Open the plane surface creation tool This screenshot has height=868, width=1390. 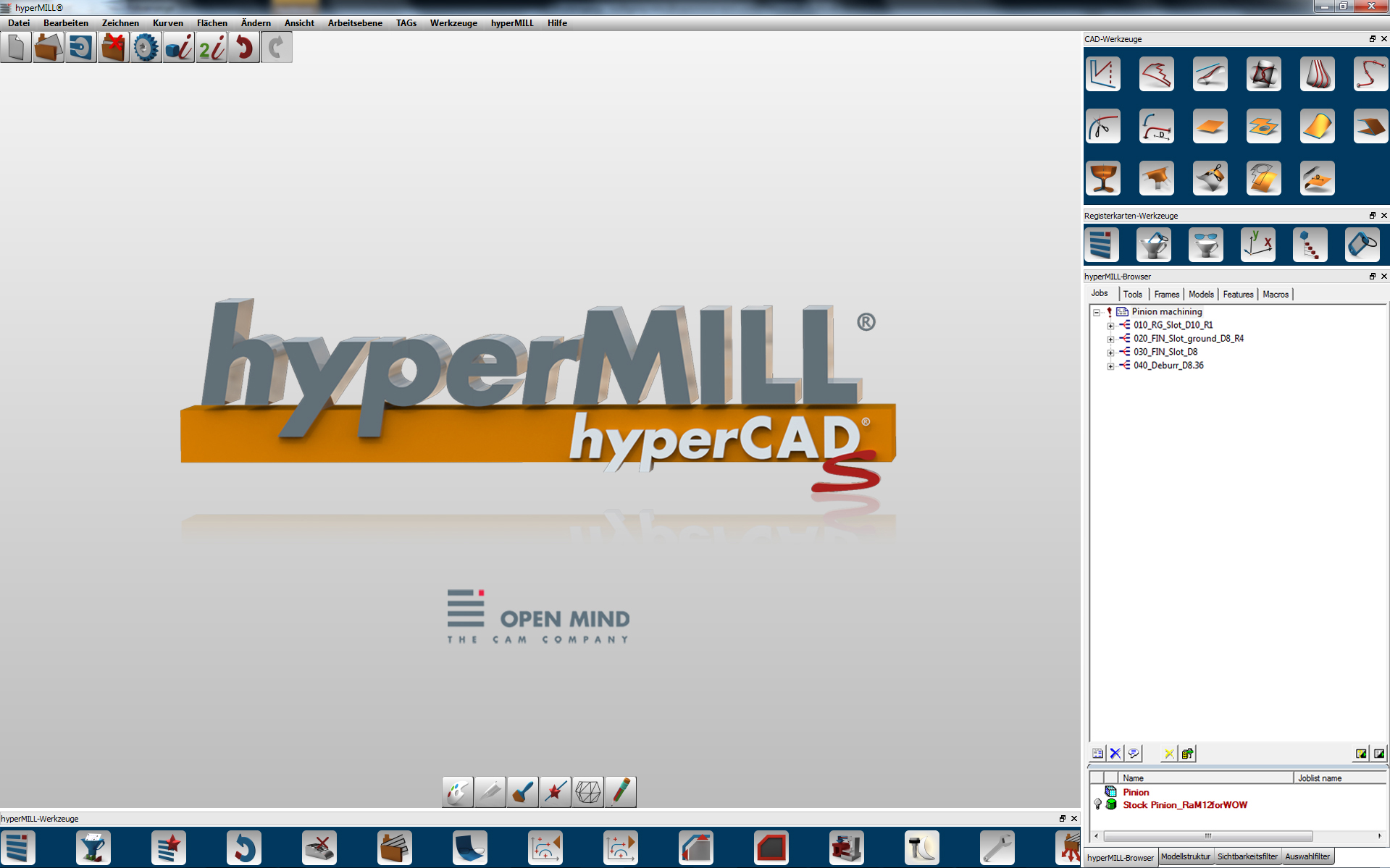pyautogui.click(x=1210, y=125)
